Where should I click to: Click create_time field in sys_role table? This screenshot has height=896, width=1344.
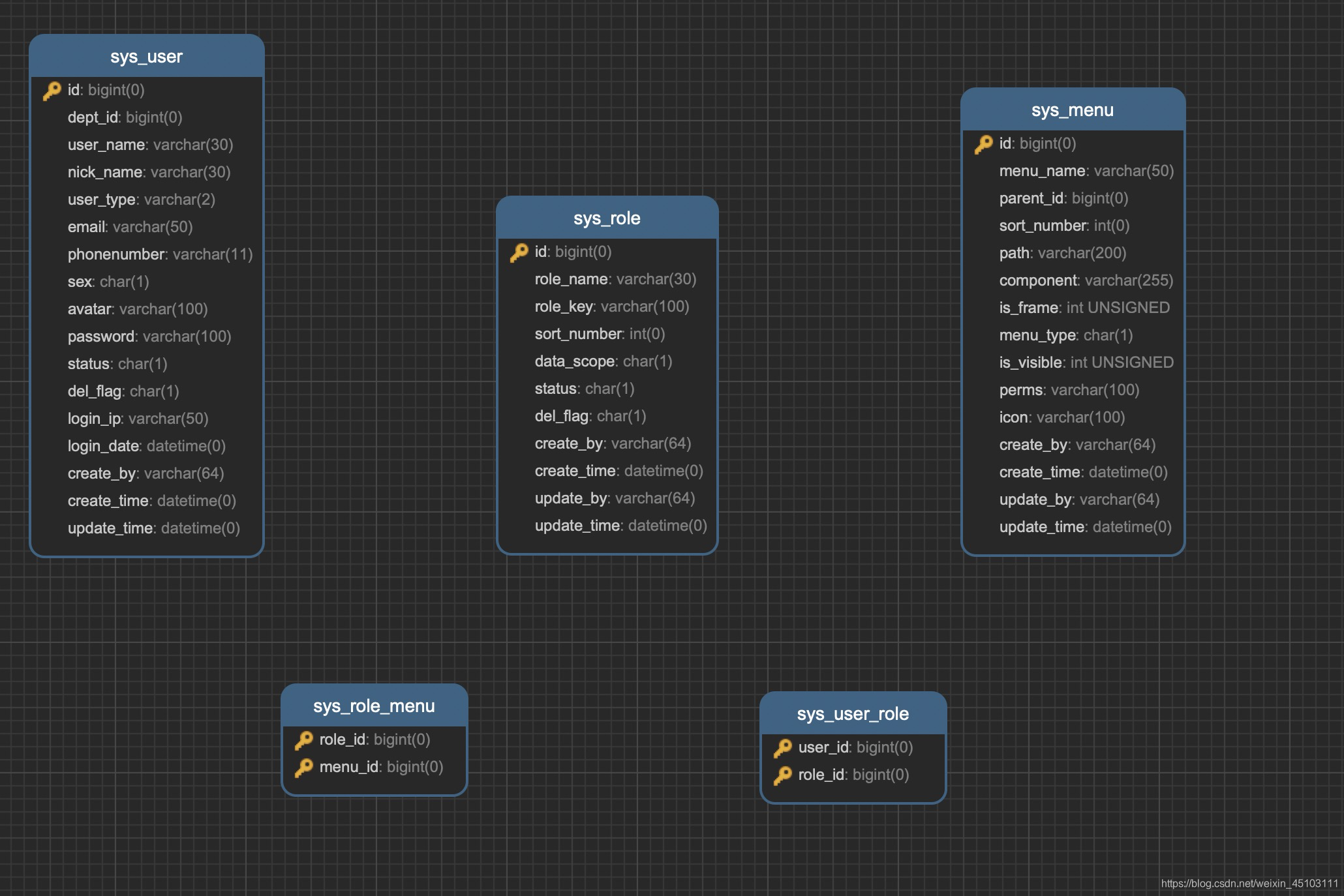[619, 471]
